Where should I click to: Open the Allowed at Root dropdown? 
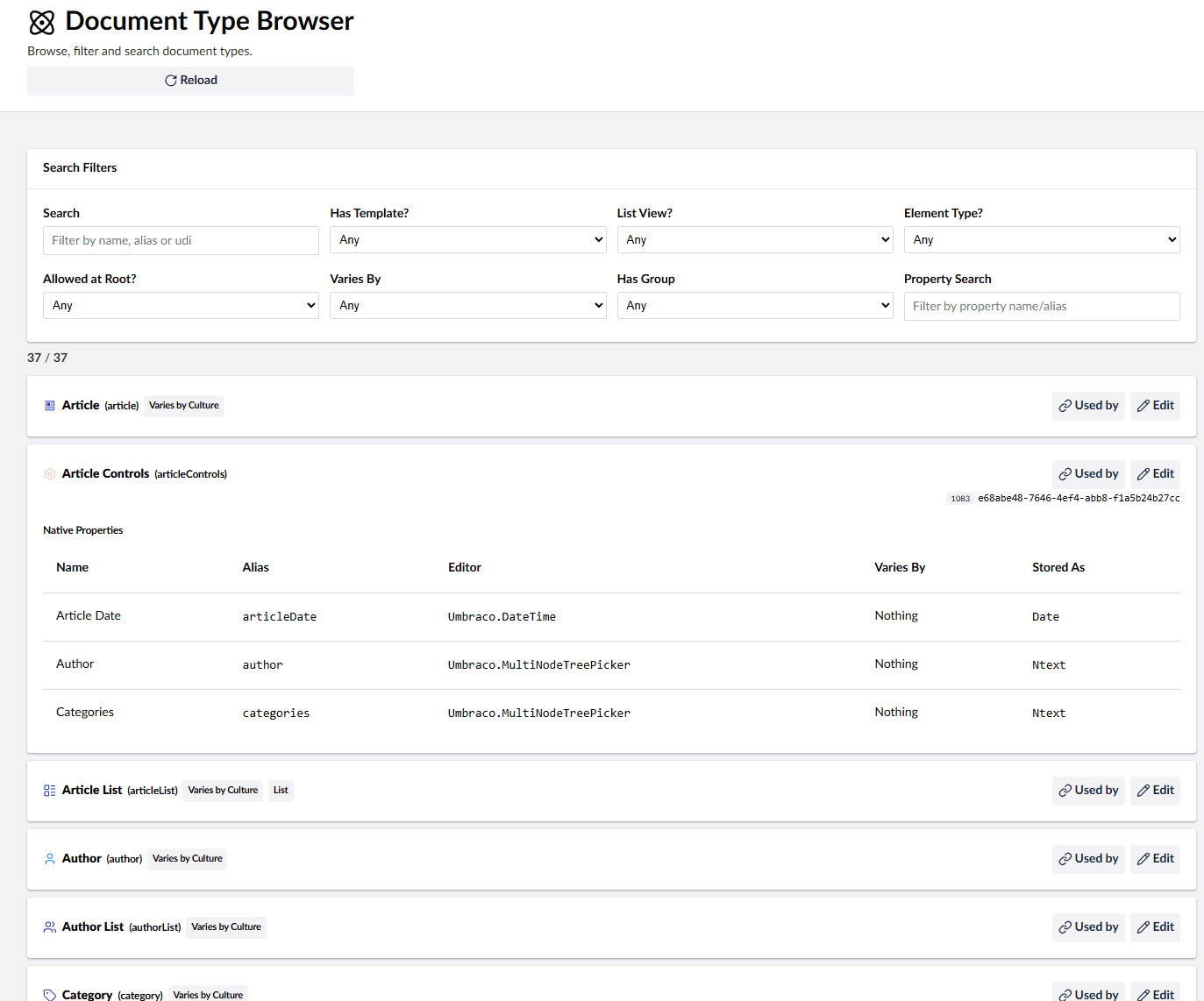coord(181,306)
